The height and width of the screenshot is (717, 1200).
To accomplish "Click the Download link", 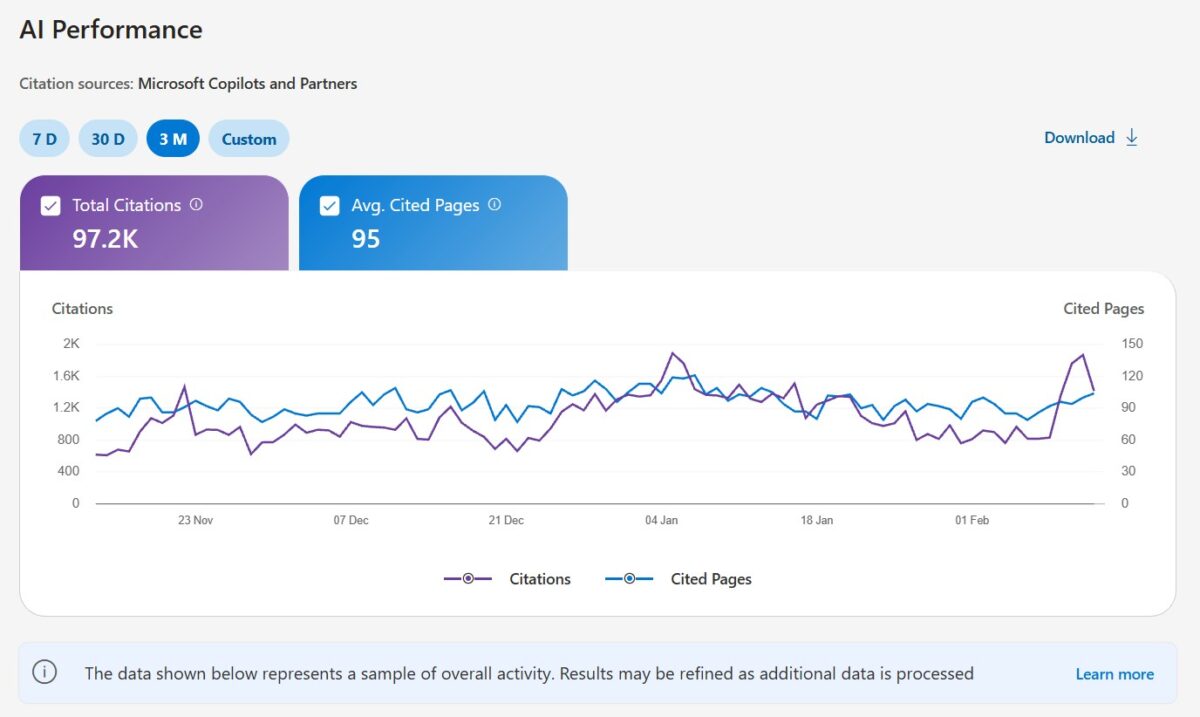I will pyautogui.click(x=1079, y=137).
